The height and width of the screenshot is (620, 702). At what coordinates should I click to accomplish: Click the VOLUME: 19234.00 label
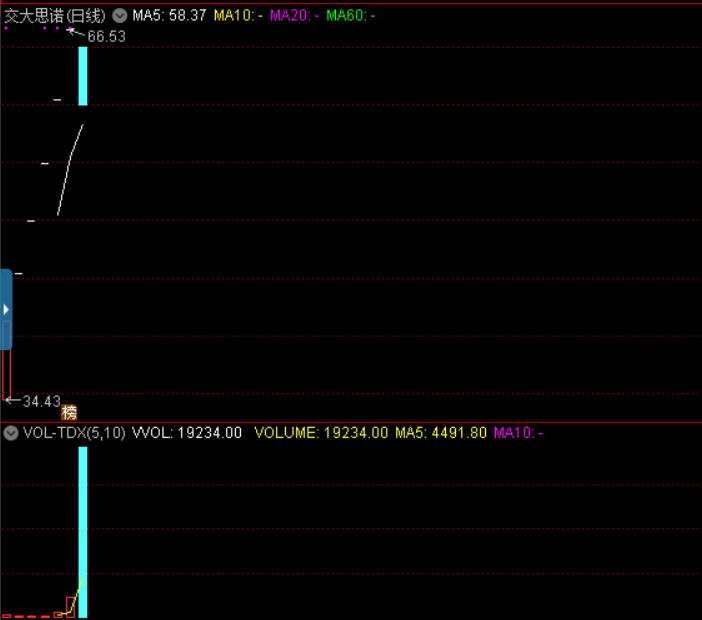coord(321,433)
